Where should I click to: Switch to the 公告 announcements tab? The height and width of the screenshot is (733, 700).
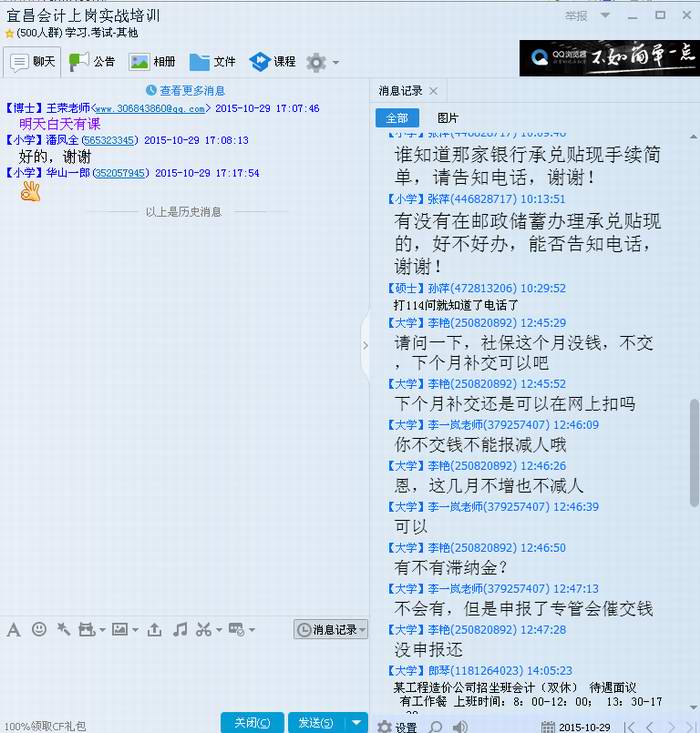tap(92, 62)
